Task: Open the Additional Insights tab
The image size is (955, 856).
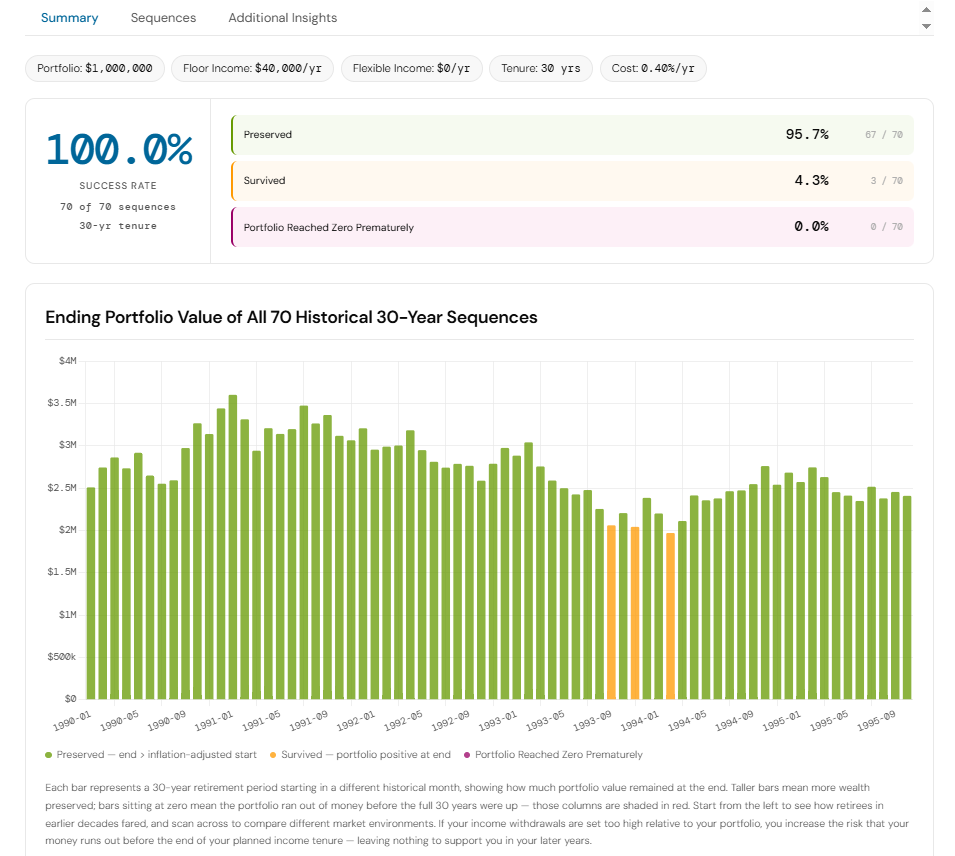Action: pos(282,18)
